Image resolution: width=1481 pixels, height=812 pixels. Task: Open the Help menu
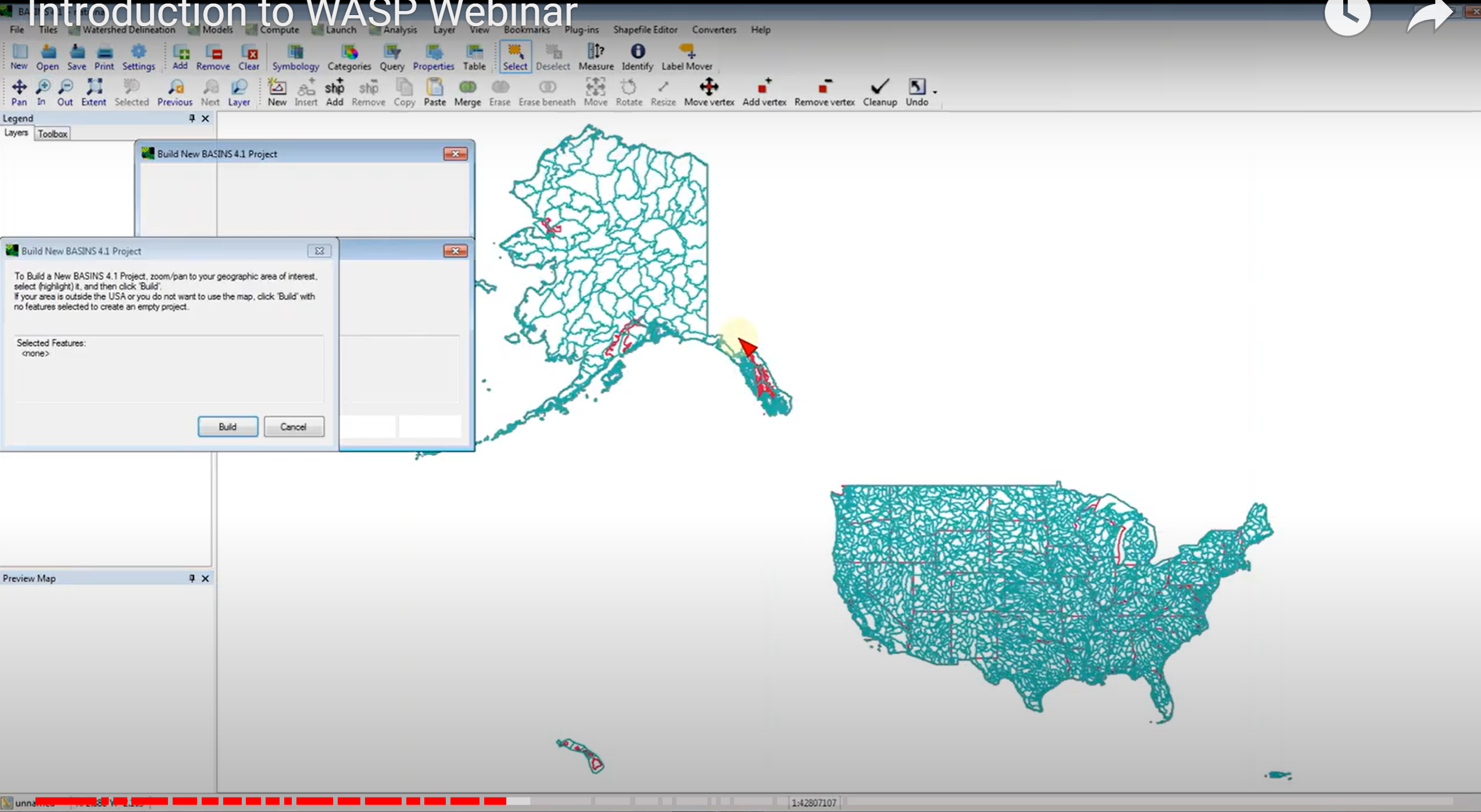[760, 30]
